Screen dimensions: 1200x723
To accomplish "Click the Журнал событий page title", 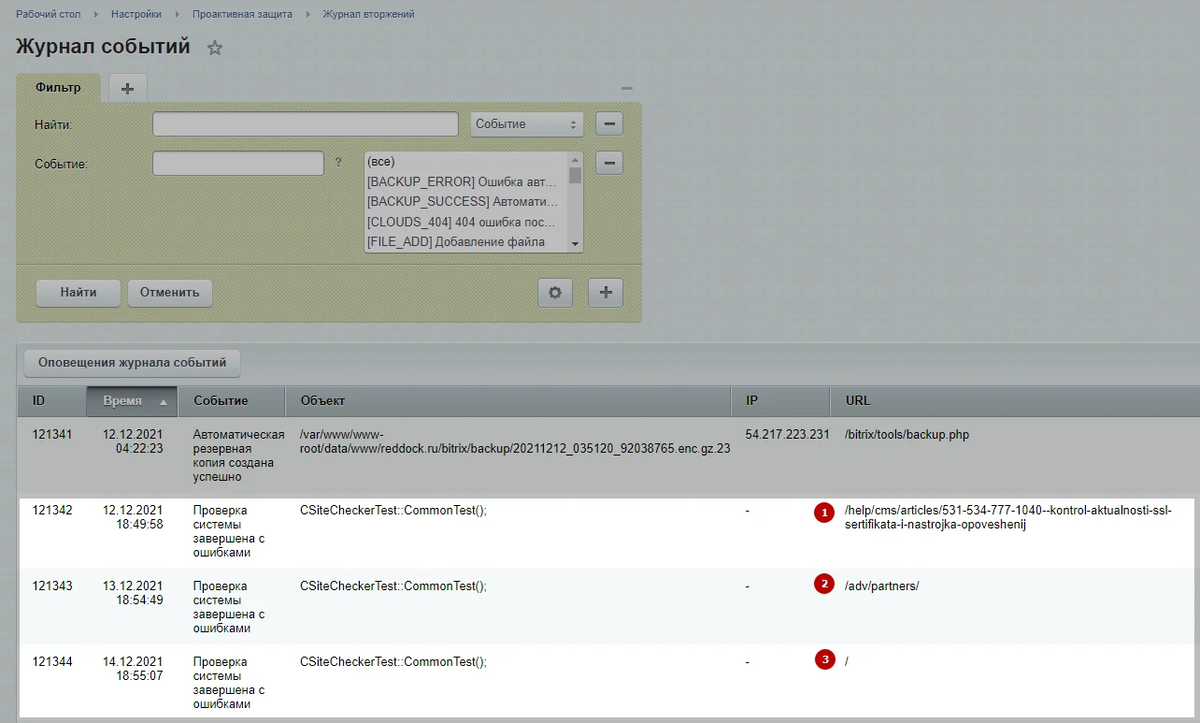I will pos(103,47).
